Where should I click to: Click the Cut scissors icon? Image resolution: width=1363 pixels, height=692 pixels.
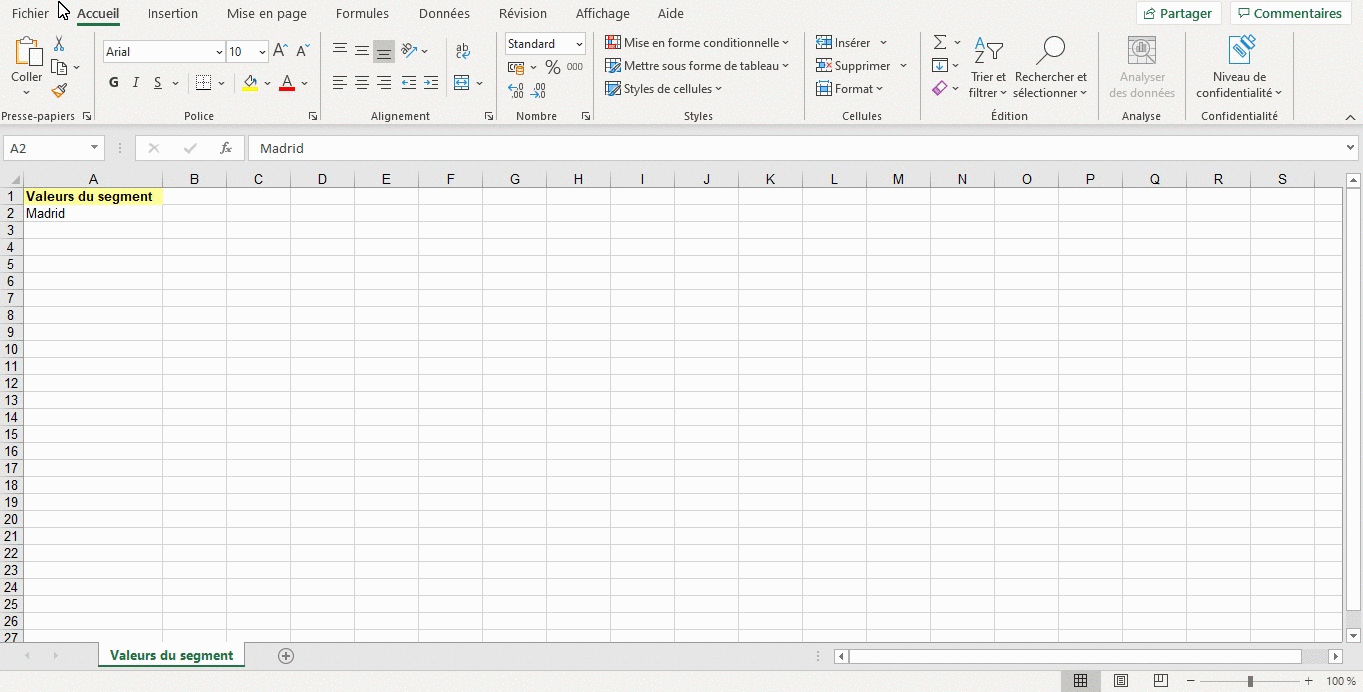tap(59, 44)
